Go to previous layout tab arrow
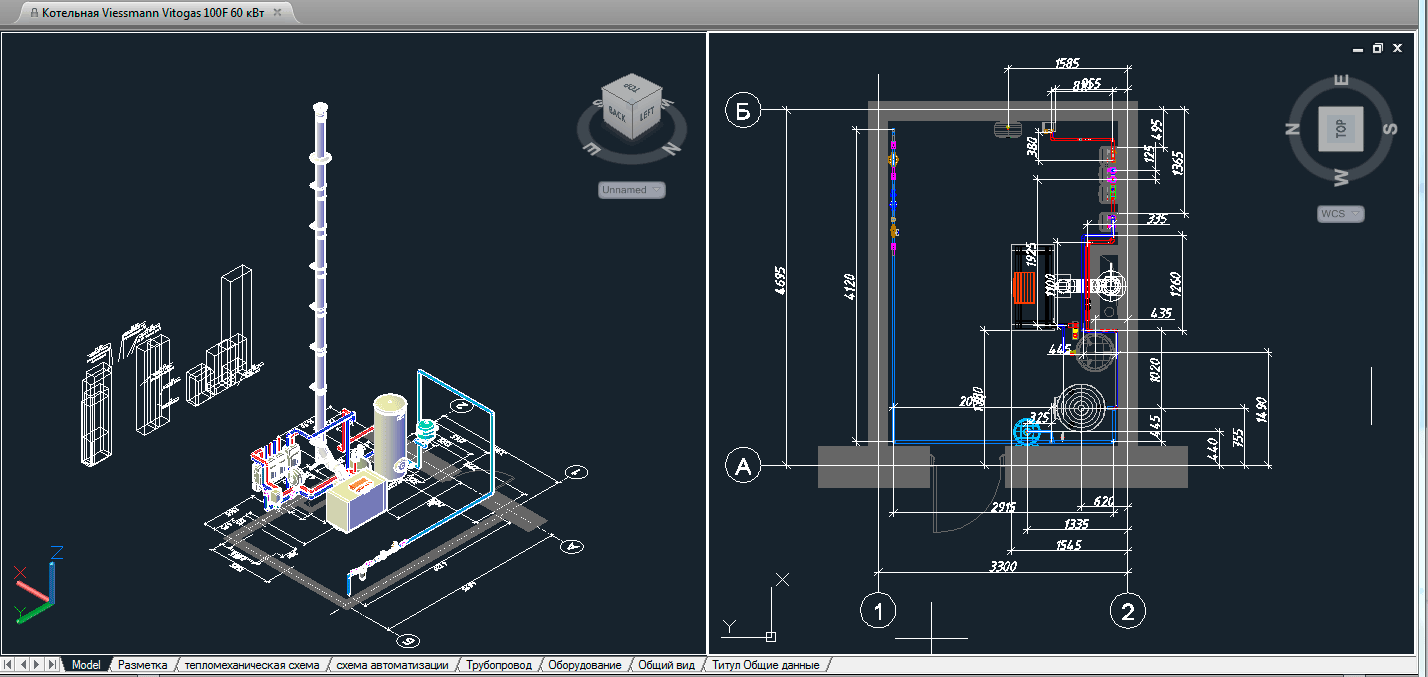The width and height of the screenshot is (1428, 677). coord(24,664)
